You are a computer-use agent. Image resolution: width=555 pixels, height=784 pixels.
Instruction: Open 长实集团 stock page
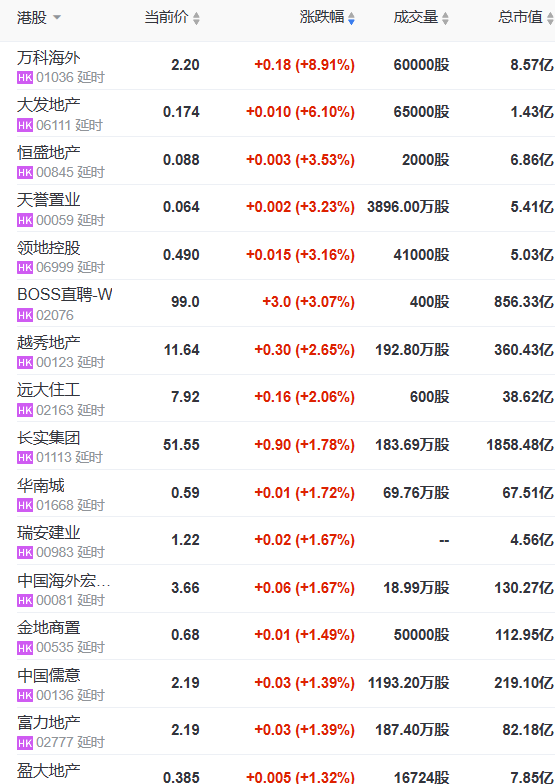pyautogui.click(x=48, y=438)
